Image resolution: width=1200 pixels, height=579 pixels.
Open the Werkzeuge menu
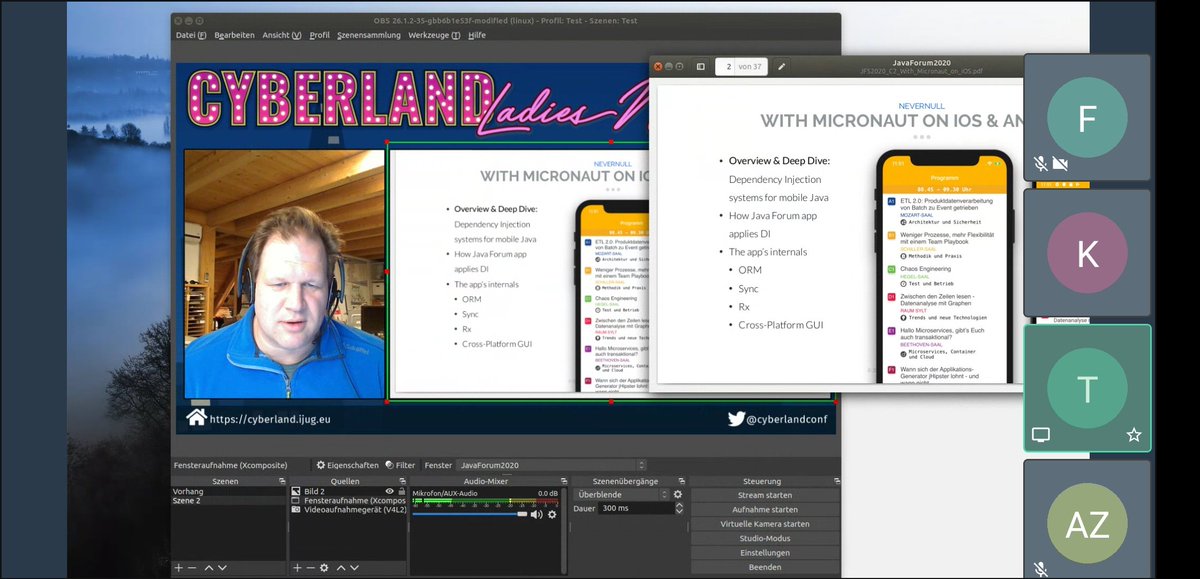[x=434, y=35]
